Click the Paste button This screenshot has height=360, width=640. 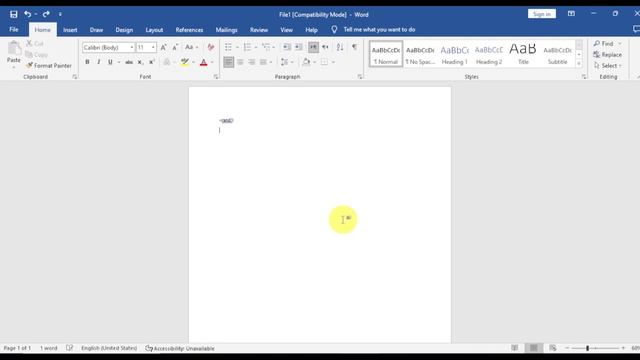pos(14,53)
